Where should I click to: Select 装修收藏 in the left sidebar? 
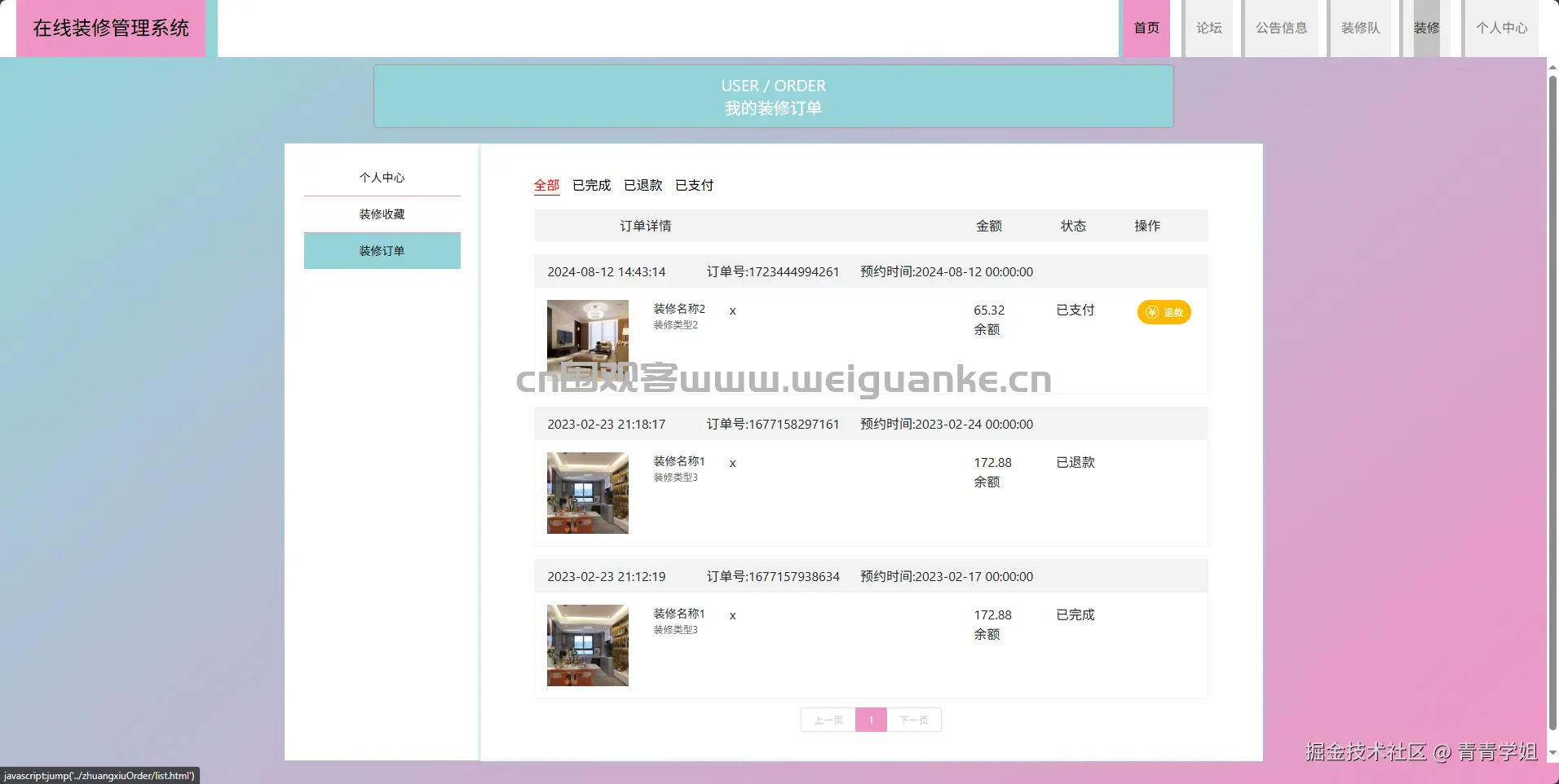coord(382,214)
